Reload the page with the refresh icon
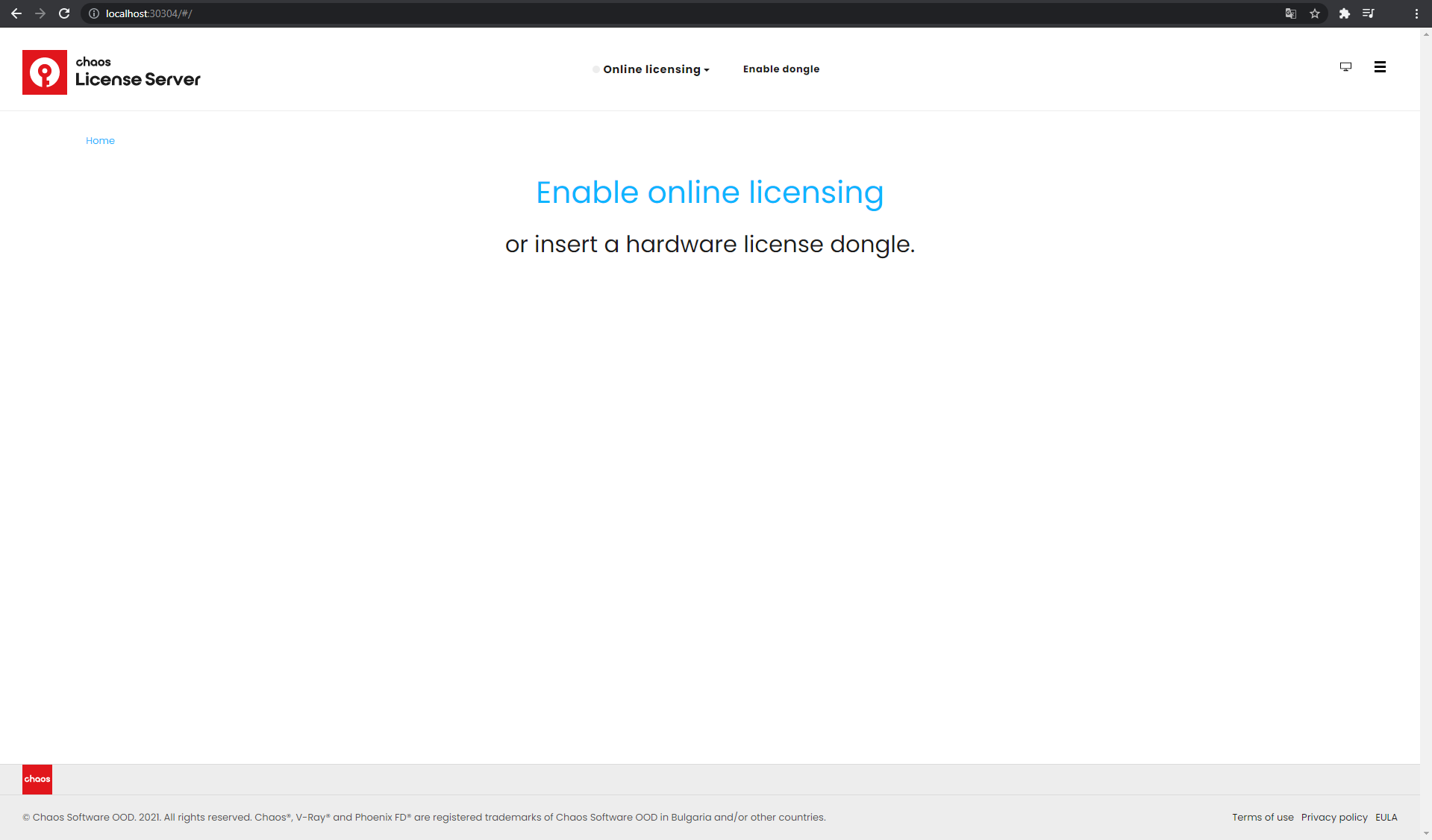Viewport: 1432px width, 840px height. coord(64,13)
